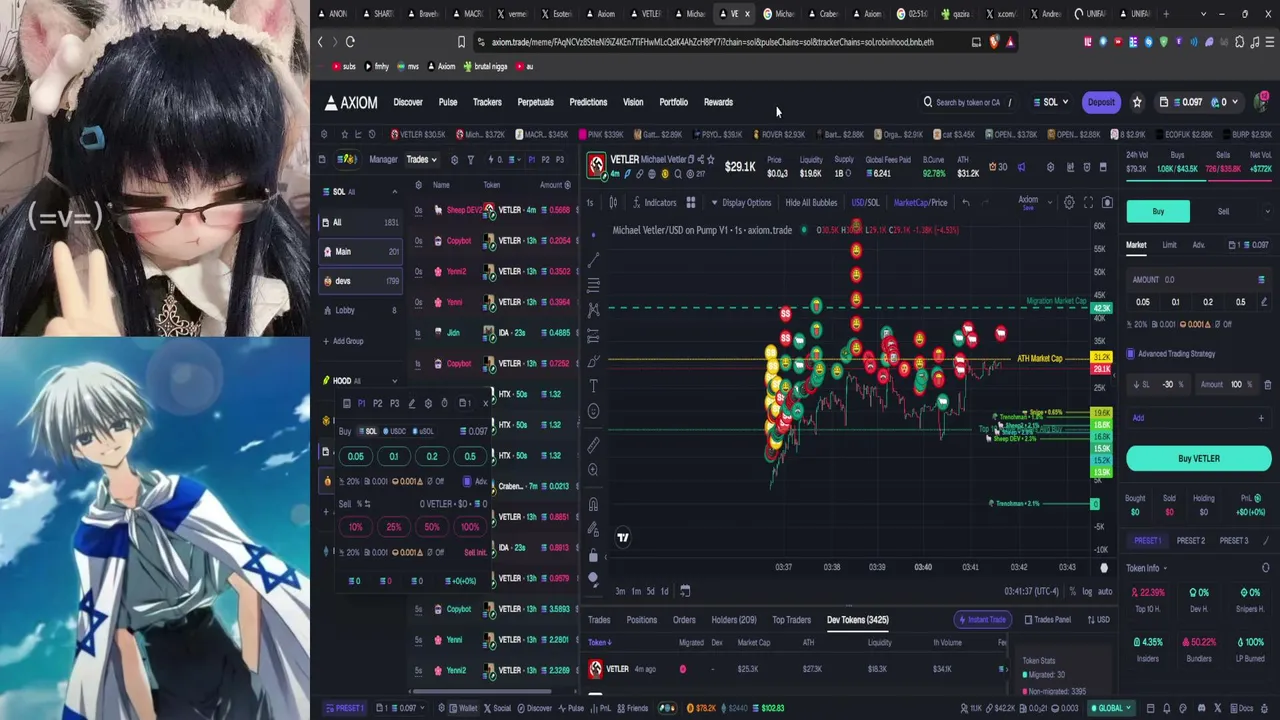Enable the Advanced Trading Strategy checkbox
The height and width of the screenshot is (720, 1280).
click(x=1131, y=354)
